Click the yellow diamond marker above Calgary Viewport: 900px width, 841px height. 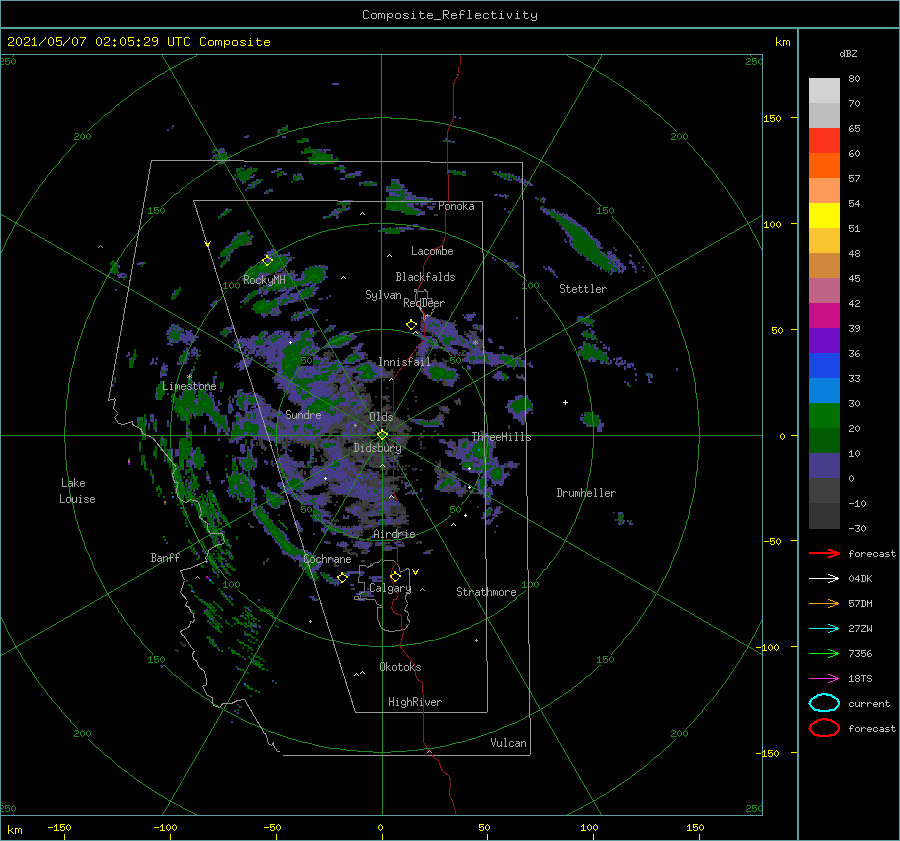(x=395, y=576)
